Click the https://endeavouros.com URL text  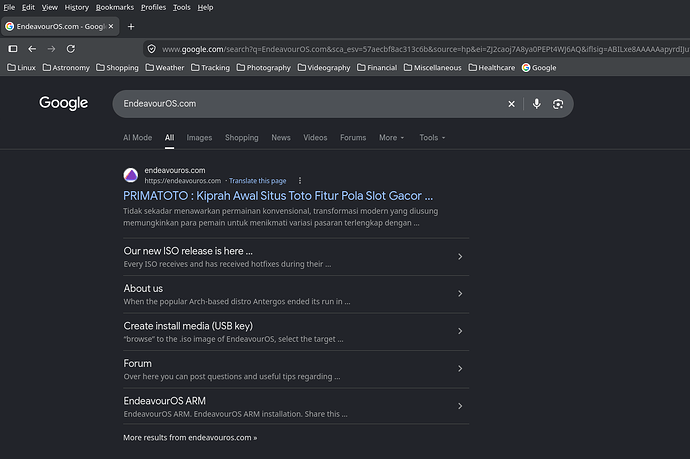click(x=183, y=181)
